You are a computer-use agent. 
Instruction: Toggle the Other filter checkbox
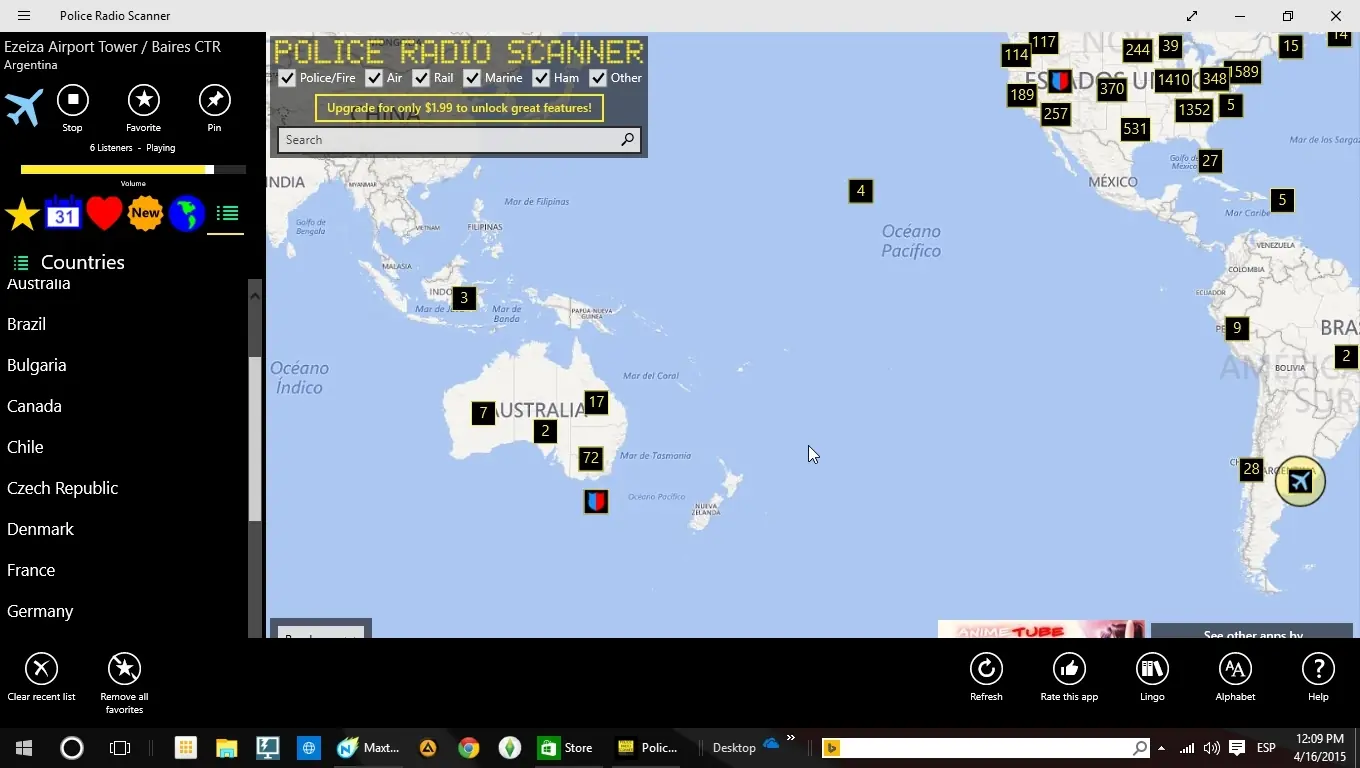(x=598, y=78)
